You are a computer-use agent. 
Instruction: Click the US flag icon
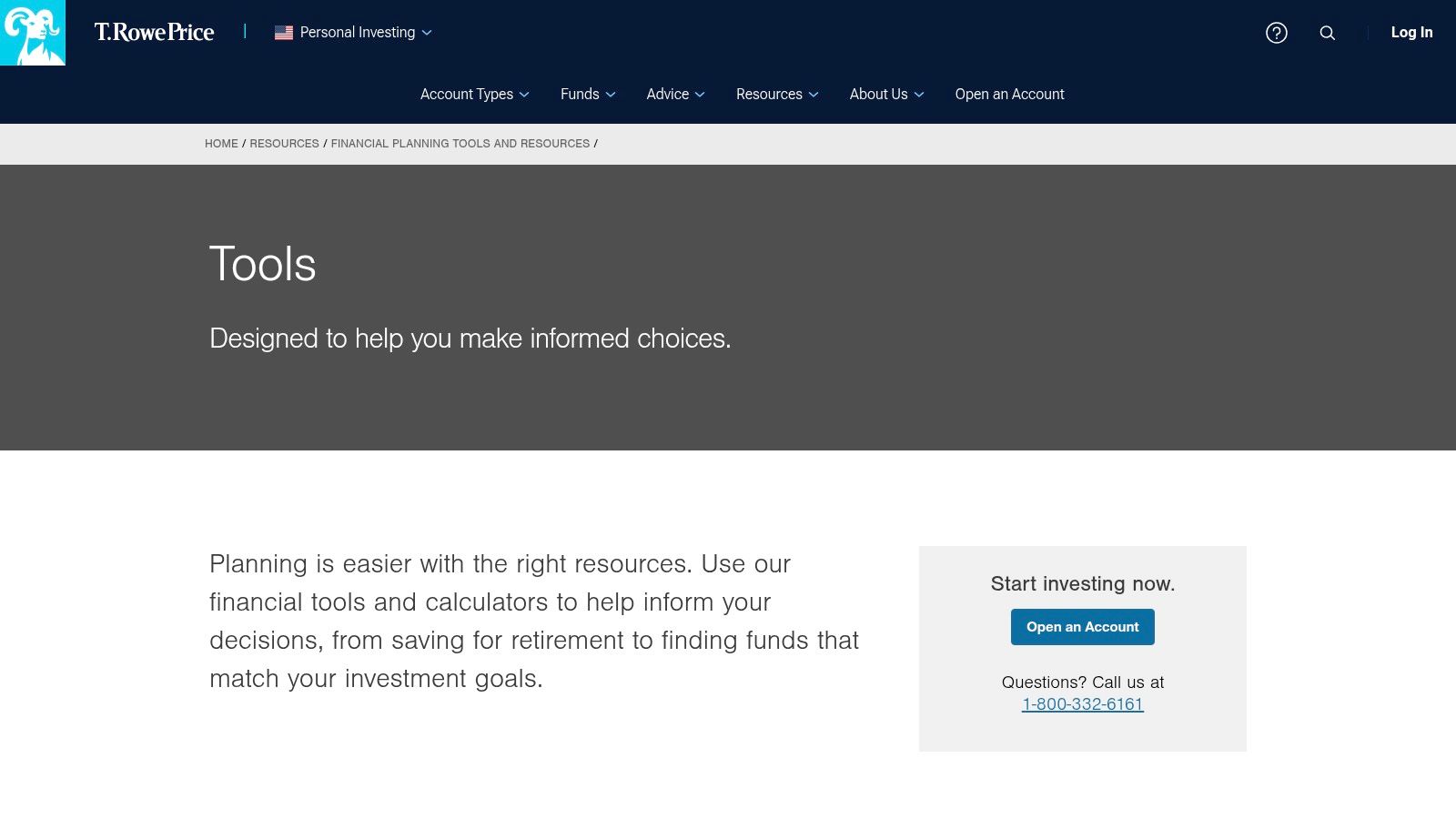(x=284, y=33)
